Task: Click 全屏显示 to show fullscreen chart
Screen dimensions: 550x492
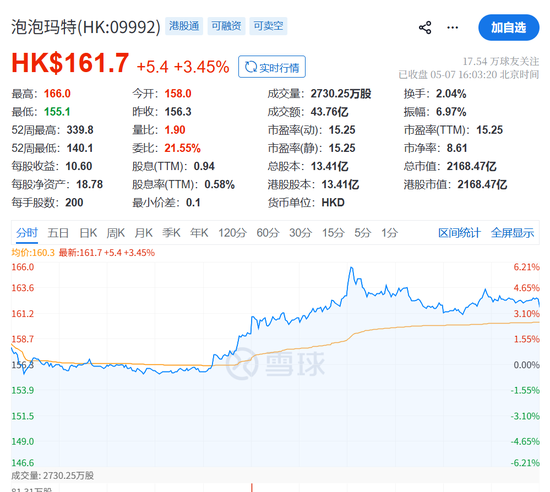Action: (512, 232)
